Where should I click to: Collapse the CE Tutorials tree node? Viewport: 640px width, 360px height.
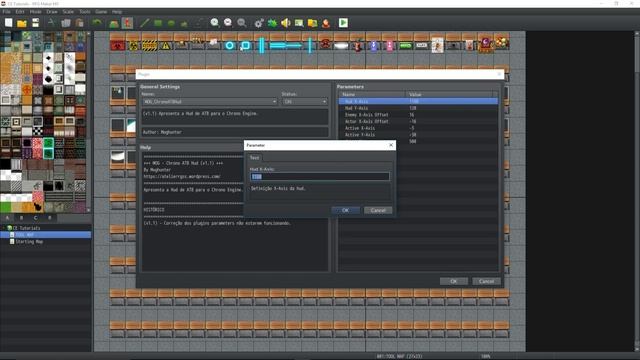(x=4, y=228)
